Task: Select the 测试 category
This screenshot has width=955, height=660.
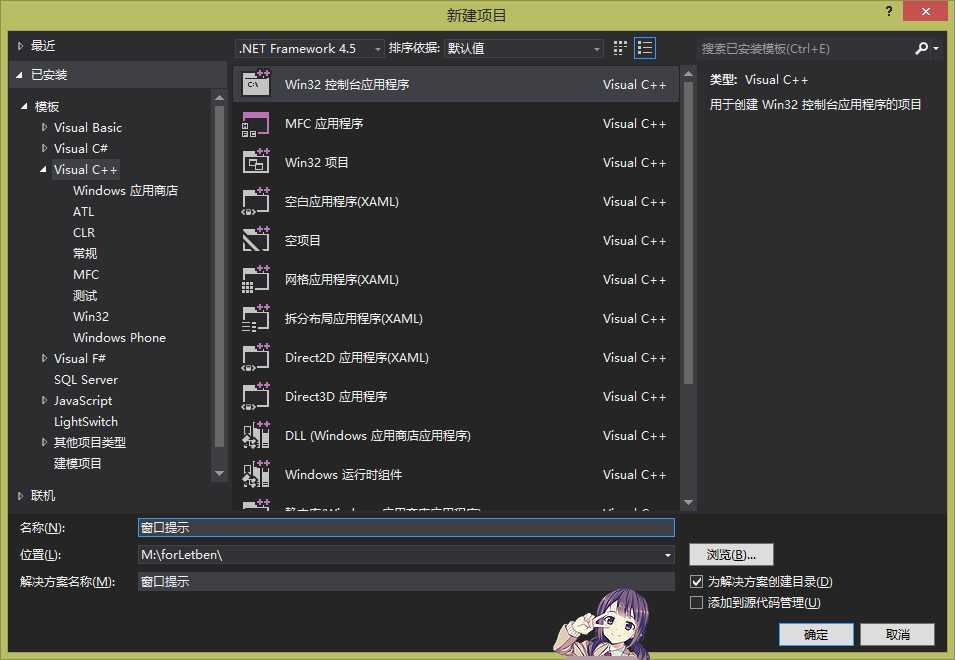Action: (x=85, y=295)
